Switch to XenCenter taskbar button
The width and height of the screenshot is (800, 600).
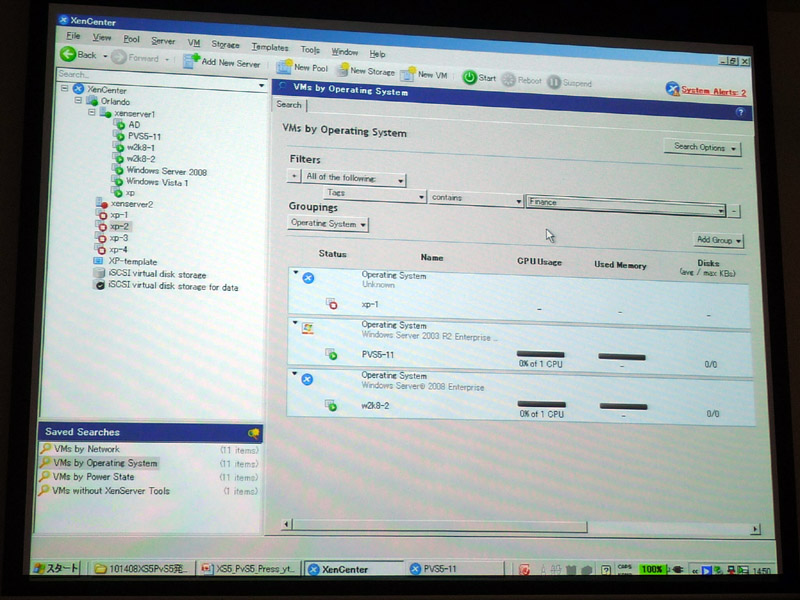click(354, 569)
